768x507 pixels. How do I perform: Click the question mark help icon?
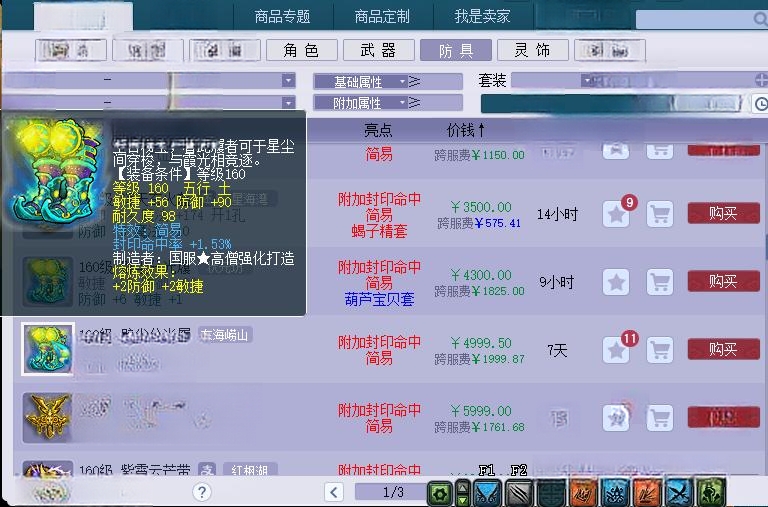tap(202, 491)
